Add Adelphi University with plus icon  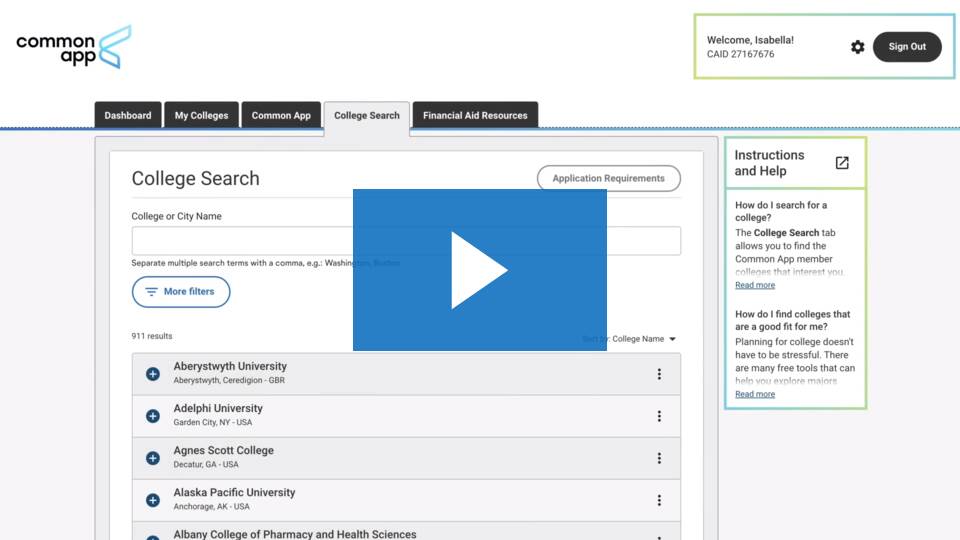[153, 416]
